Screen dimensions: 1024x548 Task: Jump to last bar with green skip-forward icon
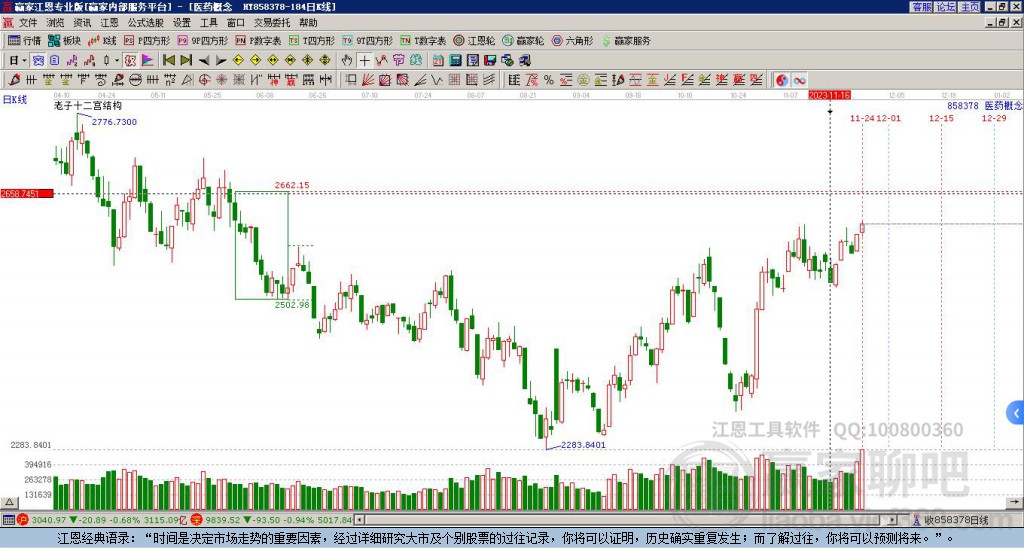[186, 61]
